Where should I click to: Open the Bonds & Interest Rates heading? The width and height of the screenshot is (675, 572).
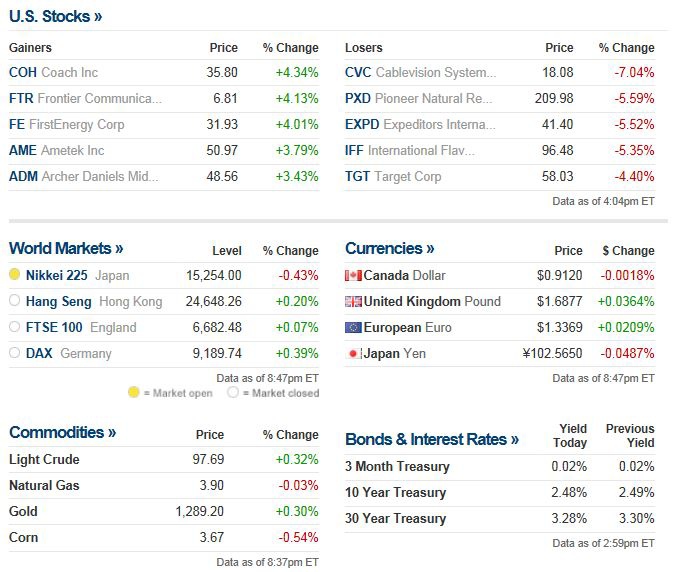pyautogui.click(x=432, y=439)
